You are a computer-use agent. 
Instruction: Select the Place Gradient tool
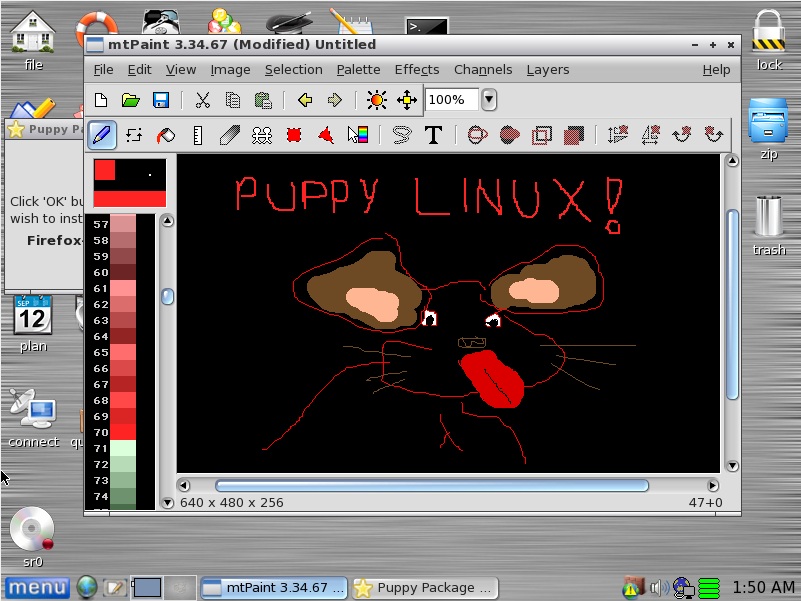point(358,135)
